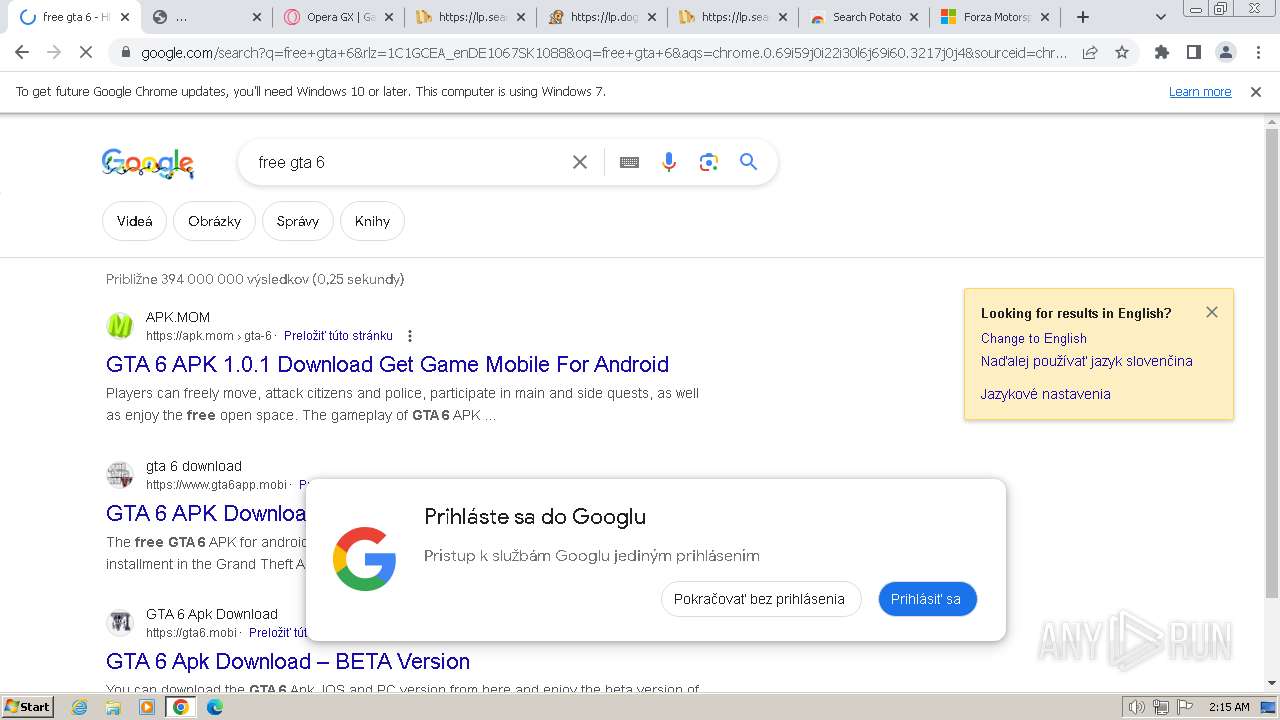View site information lock icon
This screenshot has width=1280, height=720.
pos(125,53)
